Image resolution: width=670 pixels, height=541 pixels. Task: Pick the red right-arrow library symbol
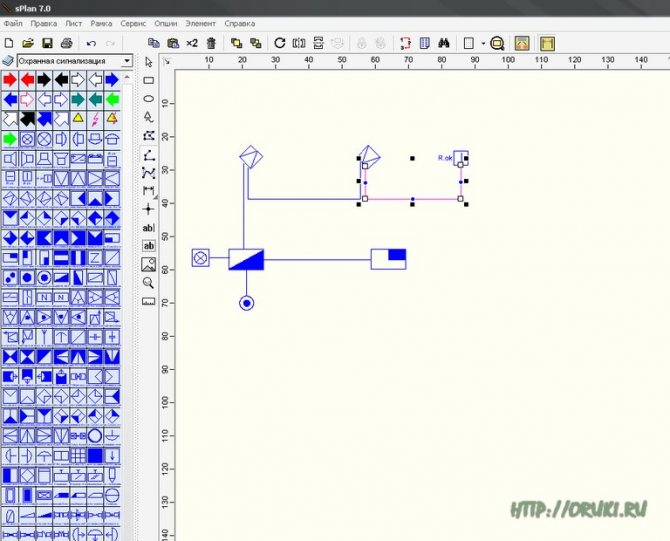(9, 80)
